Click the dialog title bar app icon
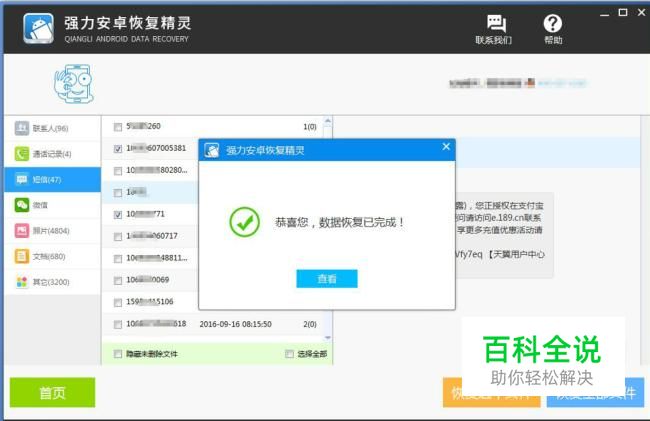Screen dimensions: 650x421 tap(212, 150)
